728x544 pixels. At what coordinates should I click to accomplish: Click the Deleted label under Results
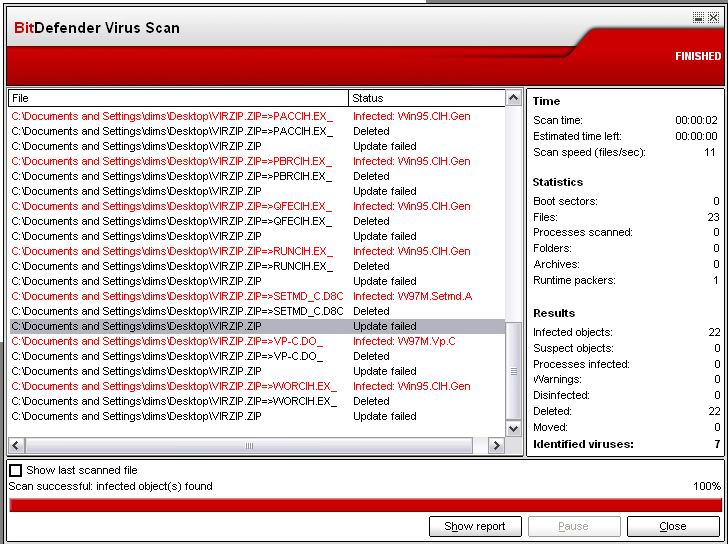[552, 411]
